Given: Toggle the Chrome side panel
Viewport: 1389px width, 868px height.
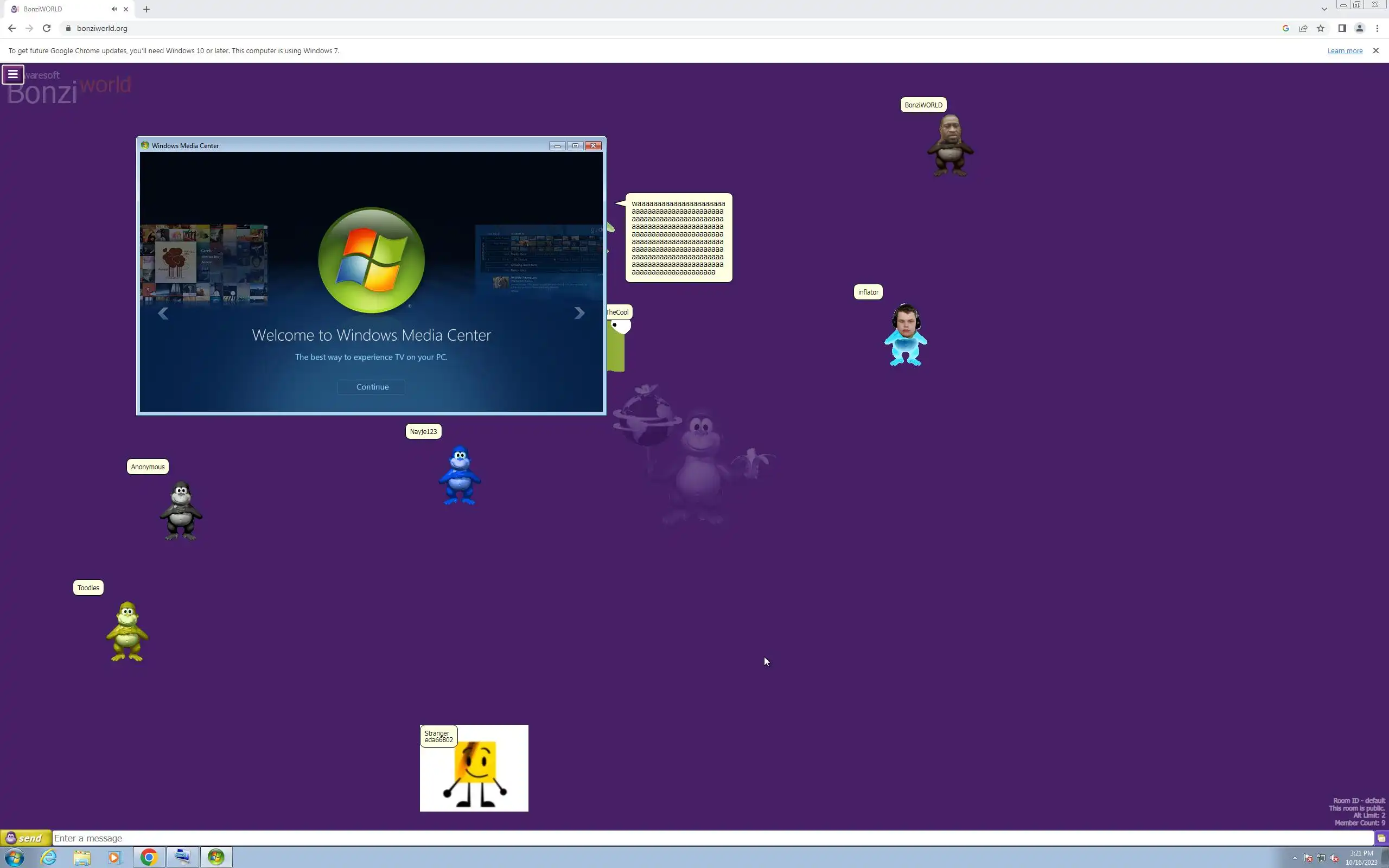Looking at the screenshot, I should pos(1342,28).
